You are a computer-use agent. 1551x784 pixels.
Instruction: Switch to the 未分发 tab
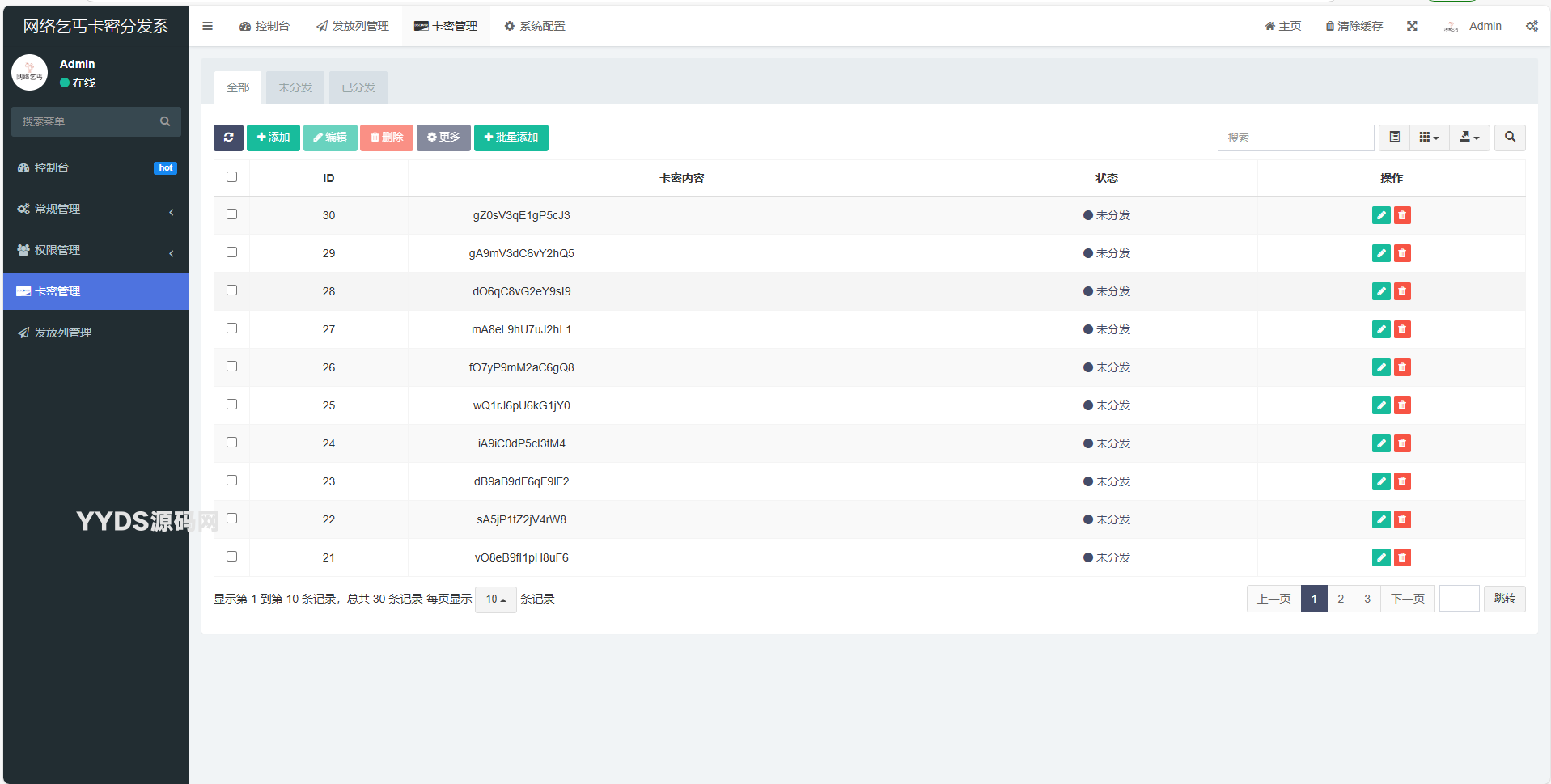click(295, 87)
